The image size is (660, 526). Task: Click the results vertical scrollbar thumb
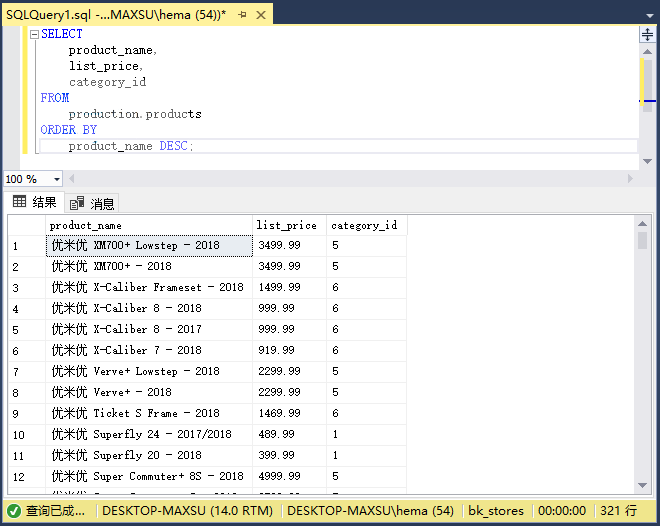(x=642, y=241)
